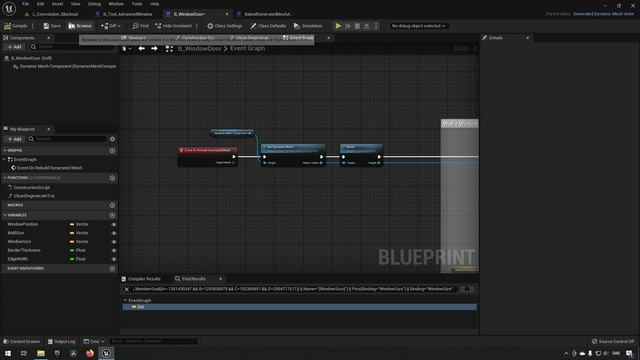Open the Asset menu

click(57, 4)
